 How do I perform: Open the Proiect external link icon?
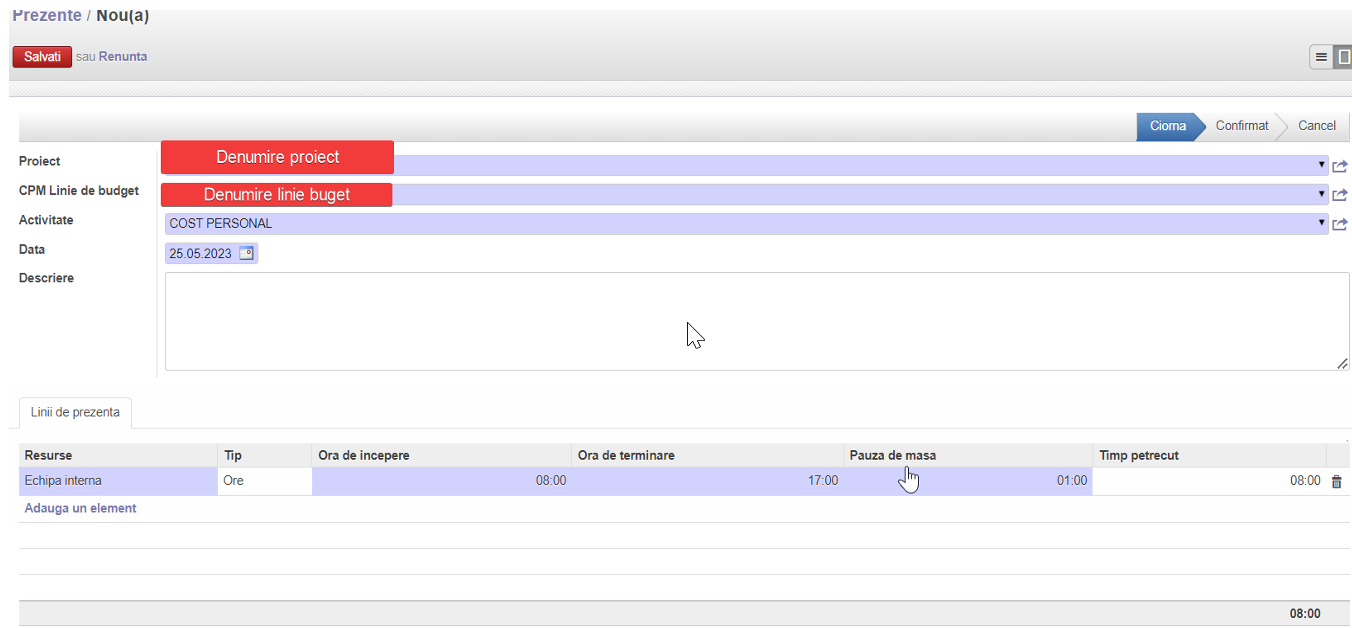1340,166
